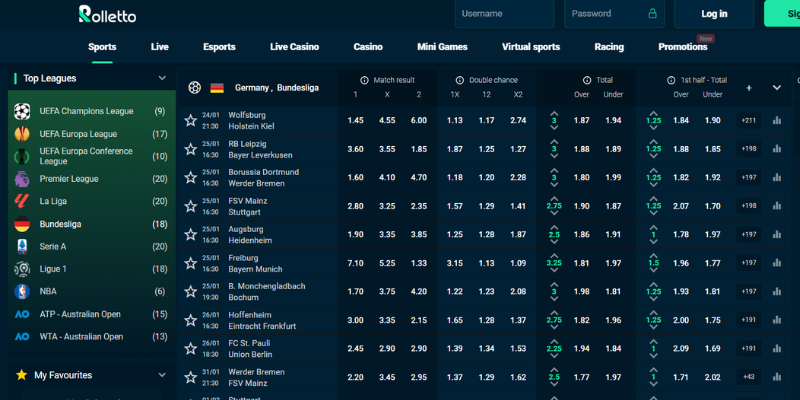Image resolution: width=800 pixels, height=400 pixels.
Task: Bet on Wolfsburg win at 1.45
Action: click(x=356, y=120)
